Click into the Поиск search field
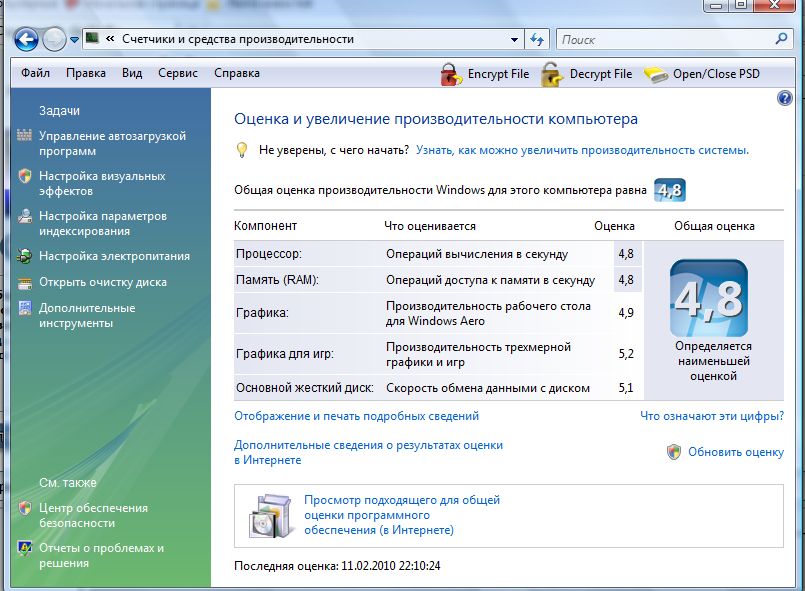The height and width of the screenshot is (591, 805). pyautogui.click(x=667, y=40)
